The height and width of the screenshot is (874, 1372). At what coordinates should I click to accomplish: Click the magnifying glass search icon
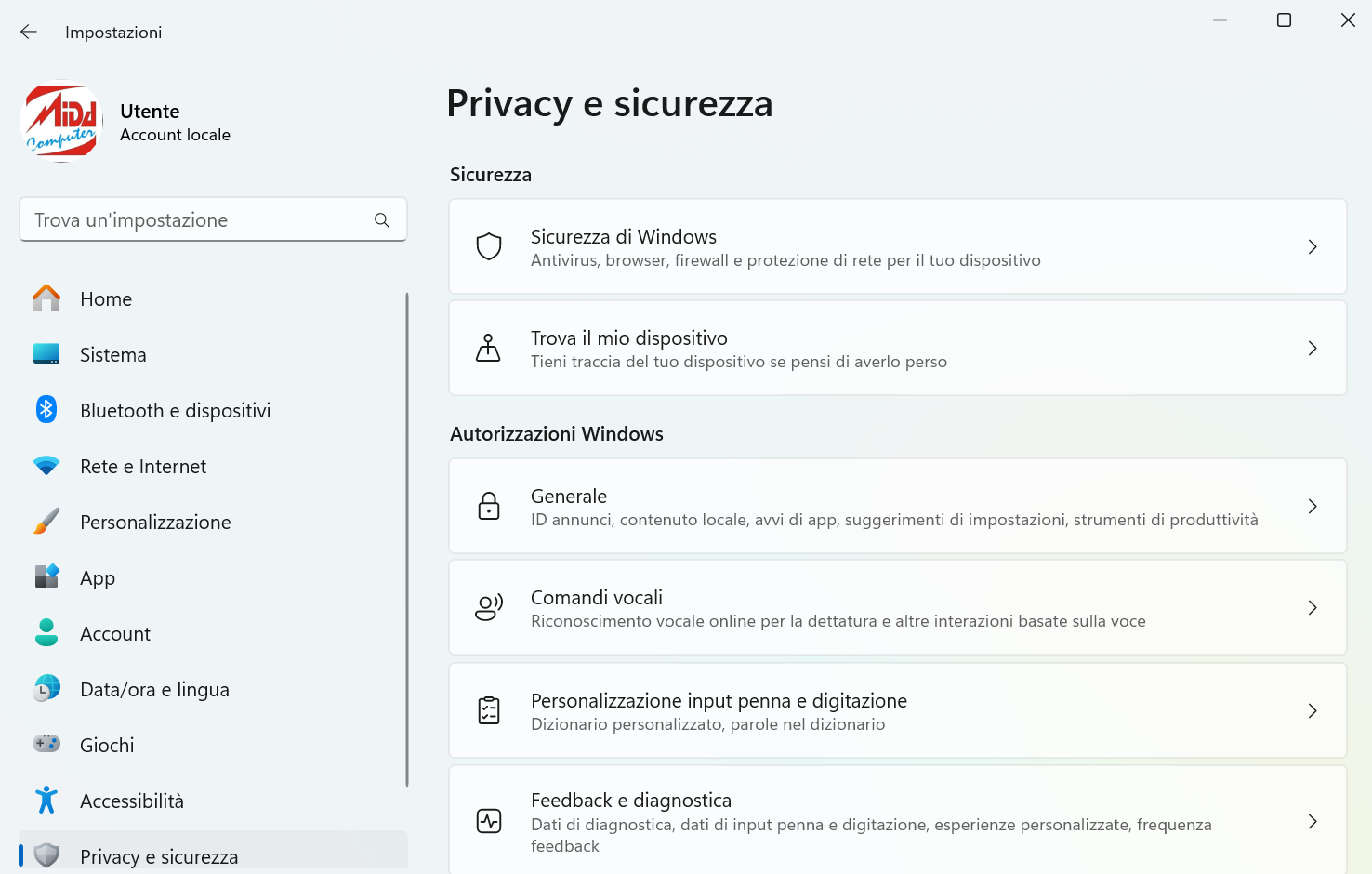pyautogui.click(x=382, y=220)
